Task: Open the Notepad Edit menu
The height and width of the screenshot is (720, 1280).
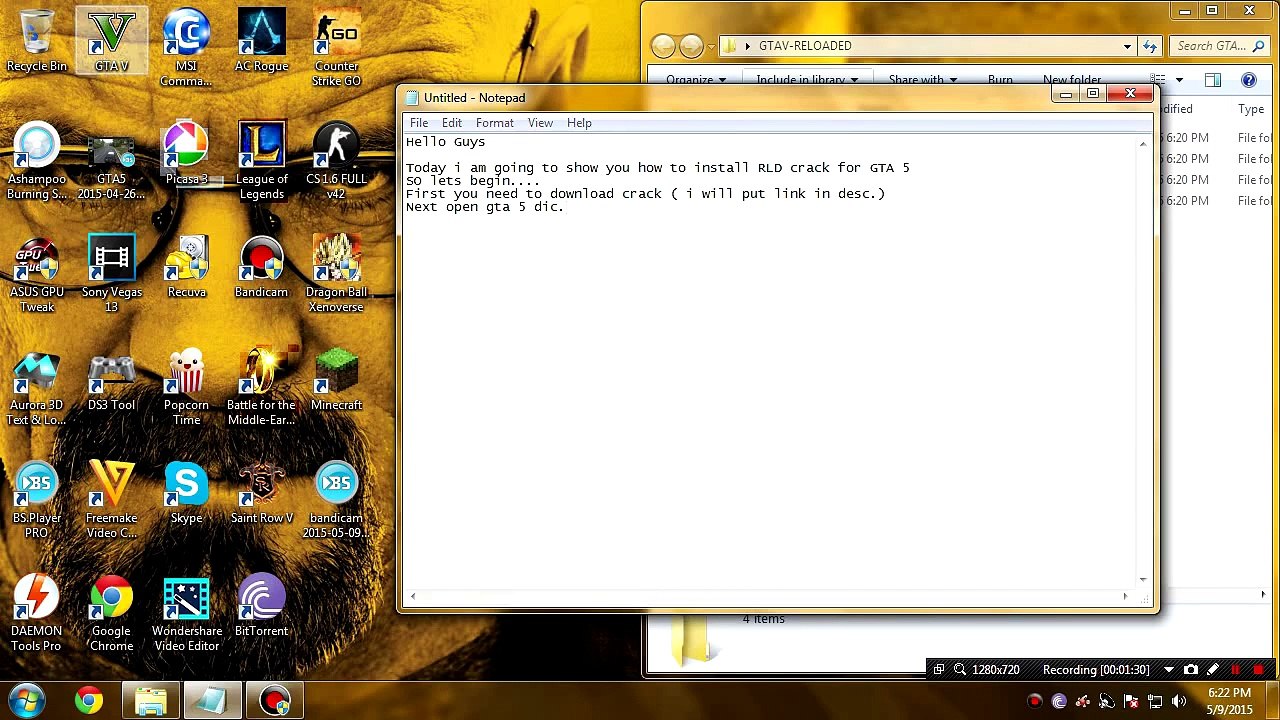Action: point(452,123)
